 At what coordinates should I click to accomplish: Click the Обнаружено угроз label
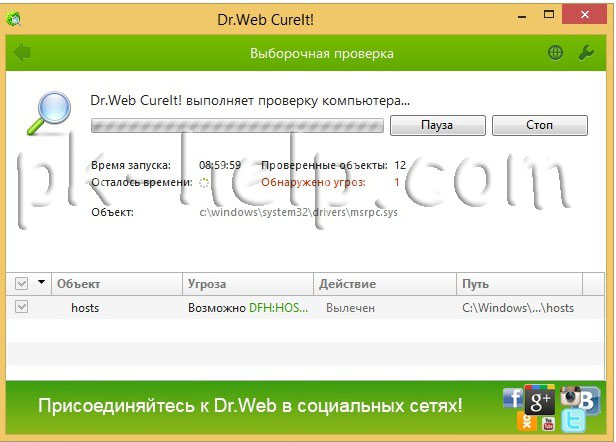point(313,182)
